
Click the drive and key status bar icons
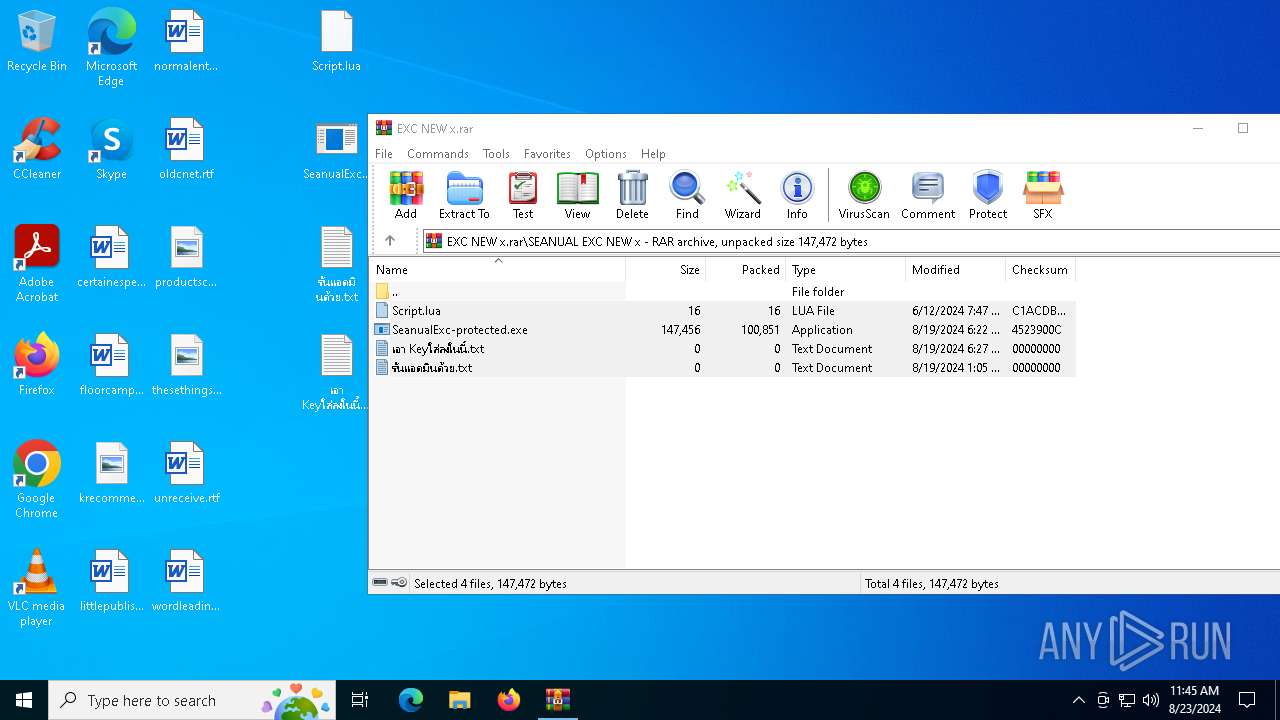point(389,583)
